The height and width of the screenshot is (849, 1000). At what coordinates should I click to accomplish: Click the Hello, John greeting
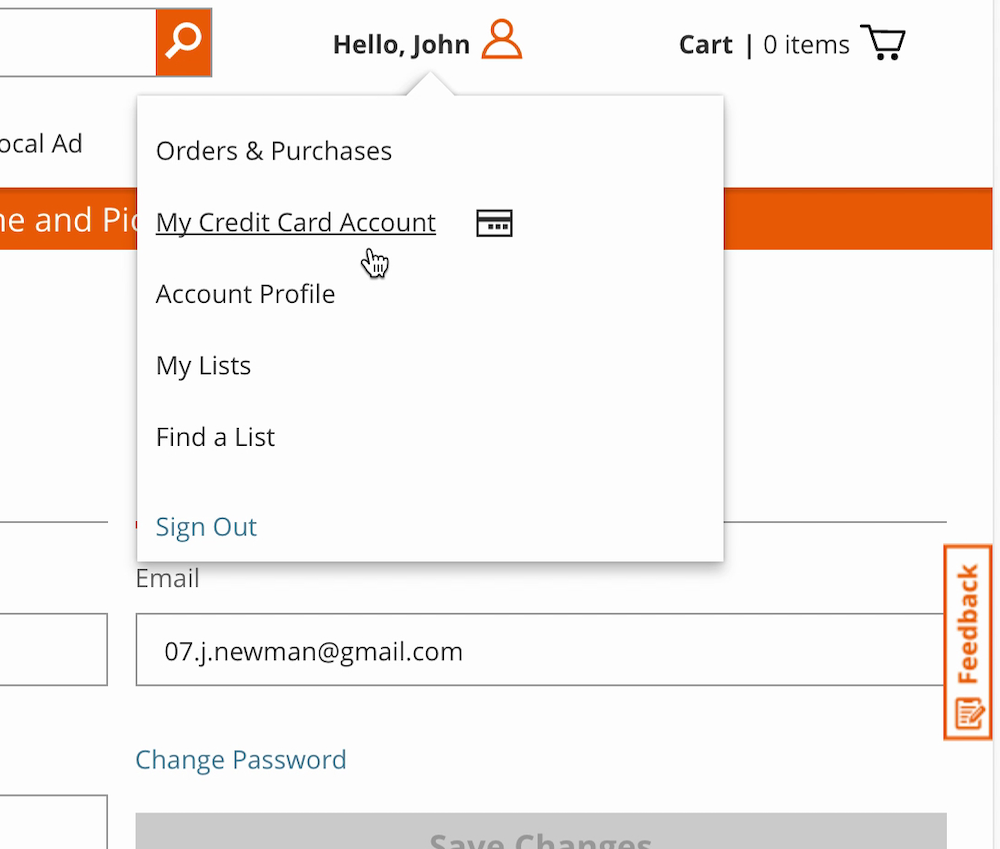400,44
